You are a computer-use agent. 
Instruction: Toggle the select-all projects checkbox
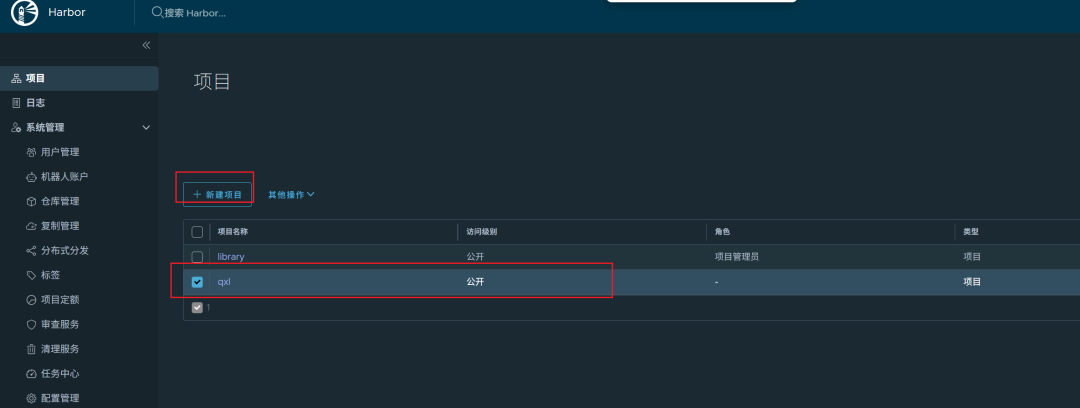197,232
